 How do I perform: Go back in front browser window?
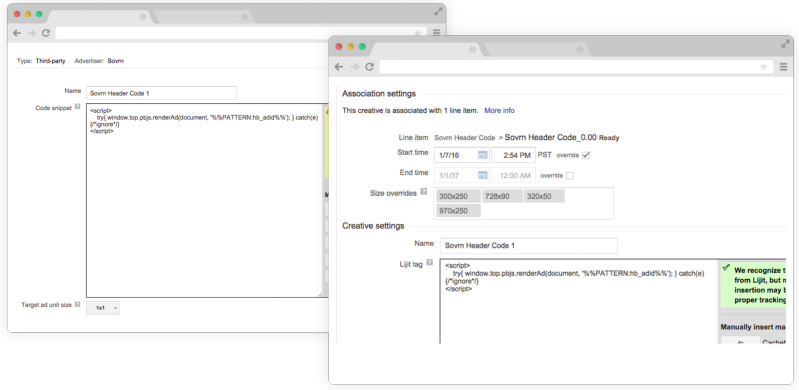pos(339,67)
